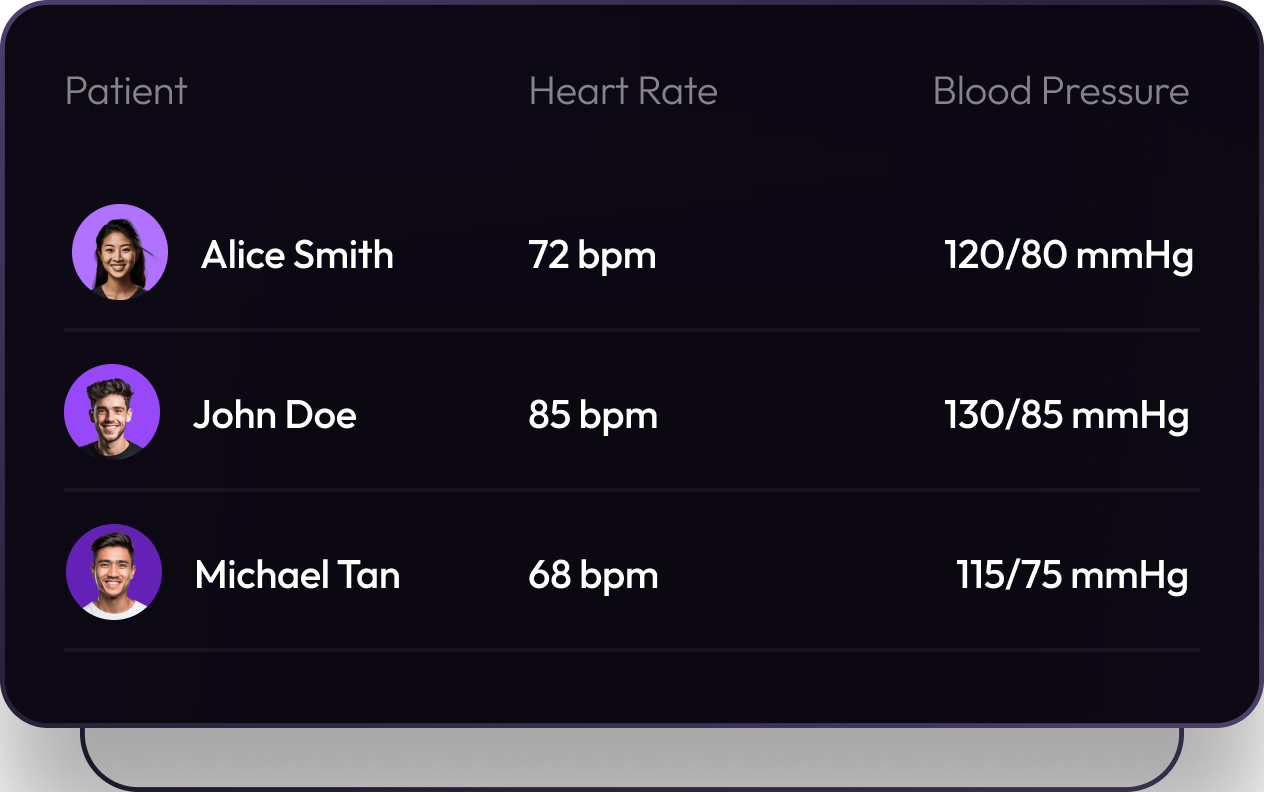Click Michael Tan's 68 bpm reading
Viewport: 1264px width, 792px height.
coord(593,576)
